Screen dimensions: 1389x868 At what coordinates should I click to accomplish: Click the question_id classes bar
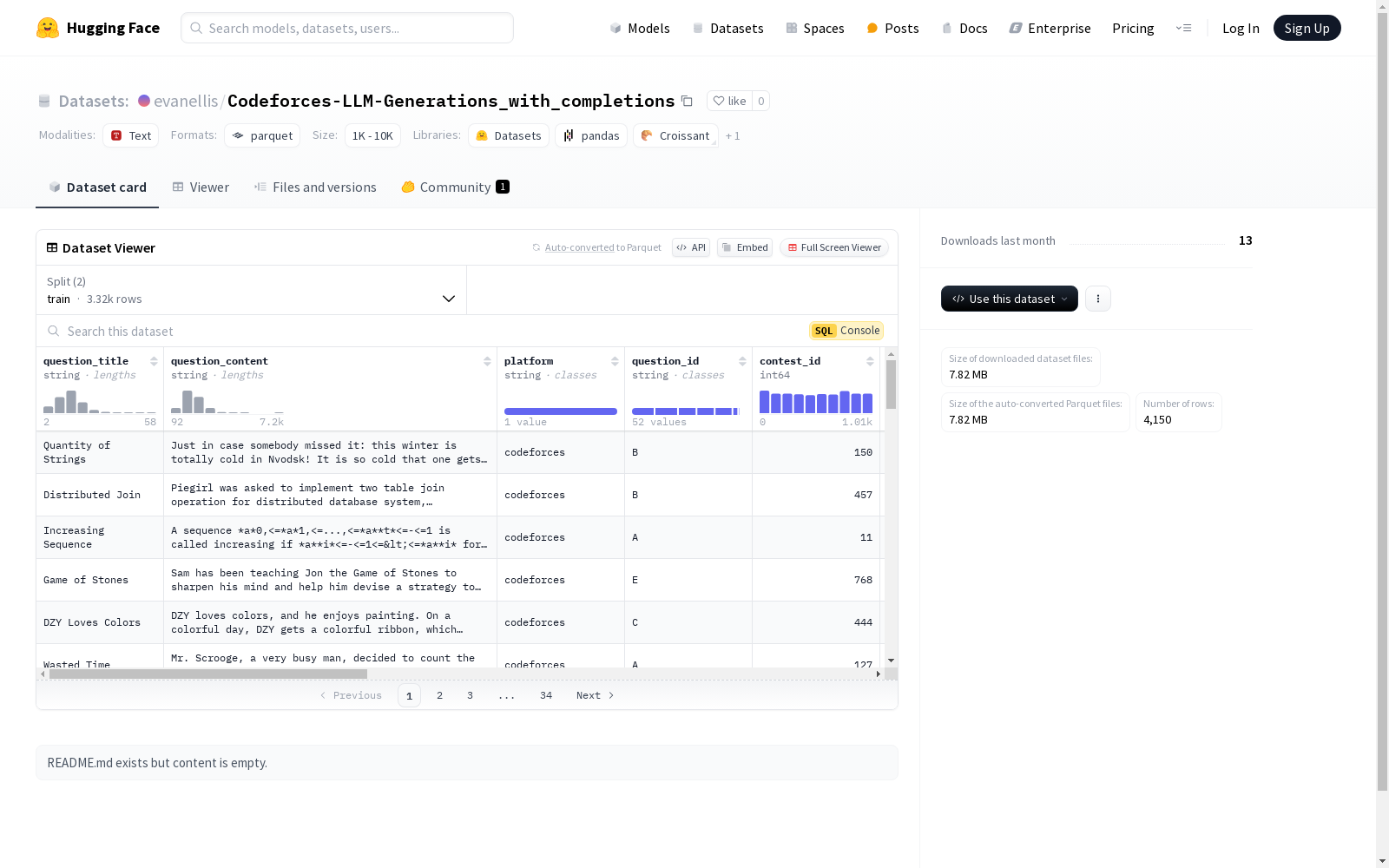(686, 411)
